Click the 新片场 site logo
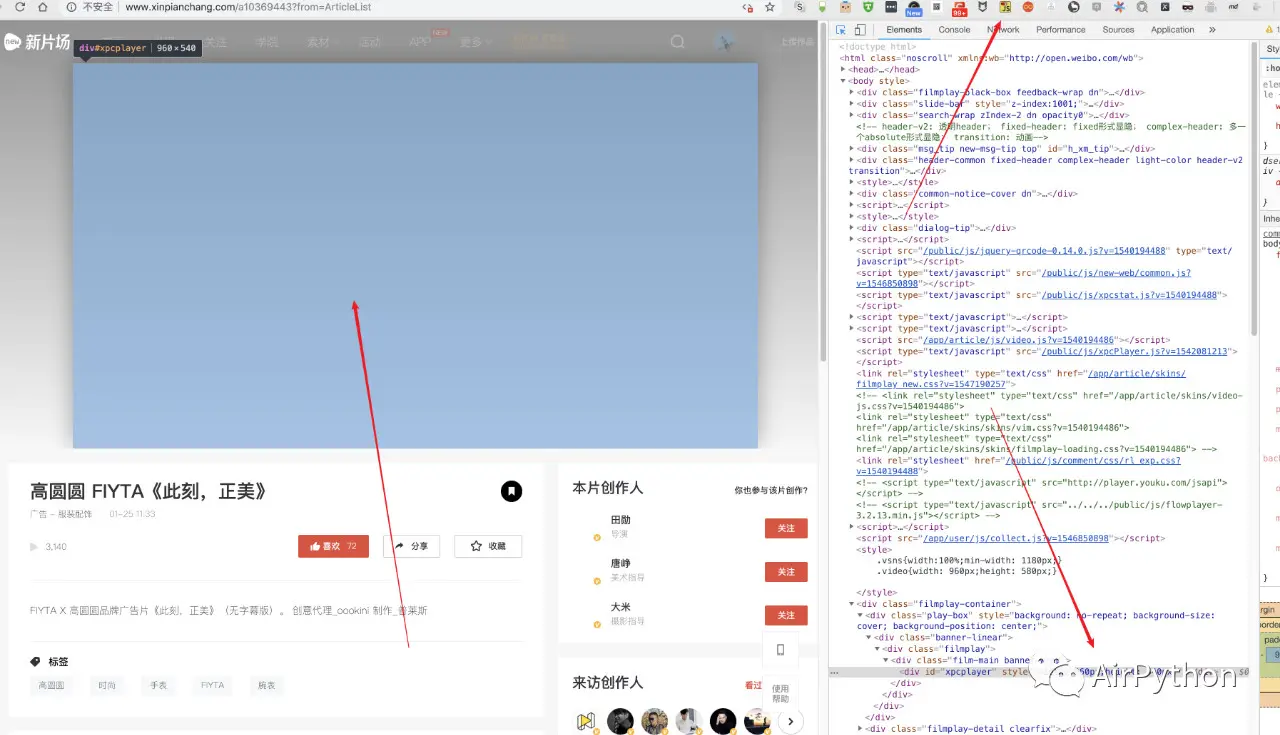This screenshot has width=1280, height=735. (38, 42)
